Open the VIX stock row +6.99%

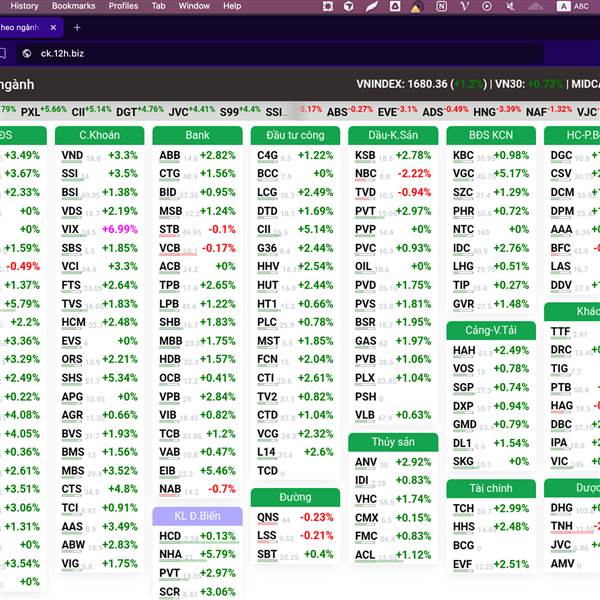pos(99,230)
